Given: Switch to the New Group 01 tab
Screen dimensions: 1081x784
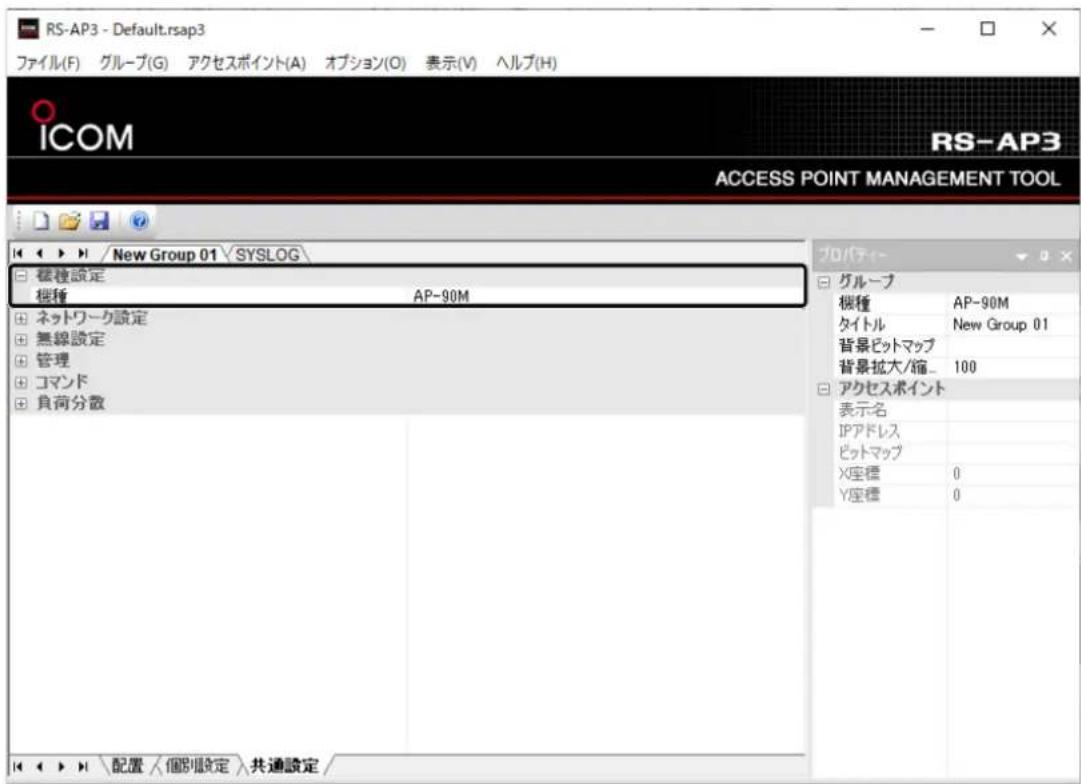Looking at the screenshot, I should [165, 254].
